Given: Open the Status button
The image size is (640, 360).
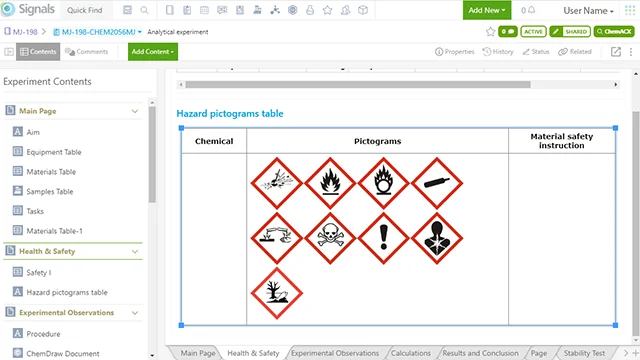Looking at the screenshot, I should (x=536, y=52).
